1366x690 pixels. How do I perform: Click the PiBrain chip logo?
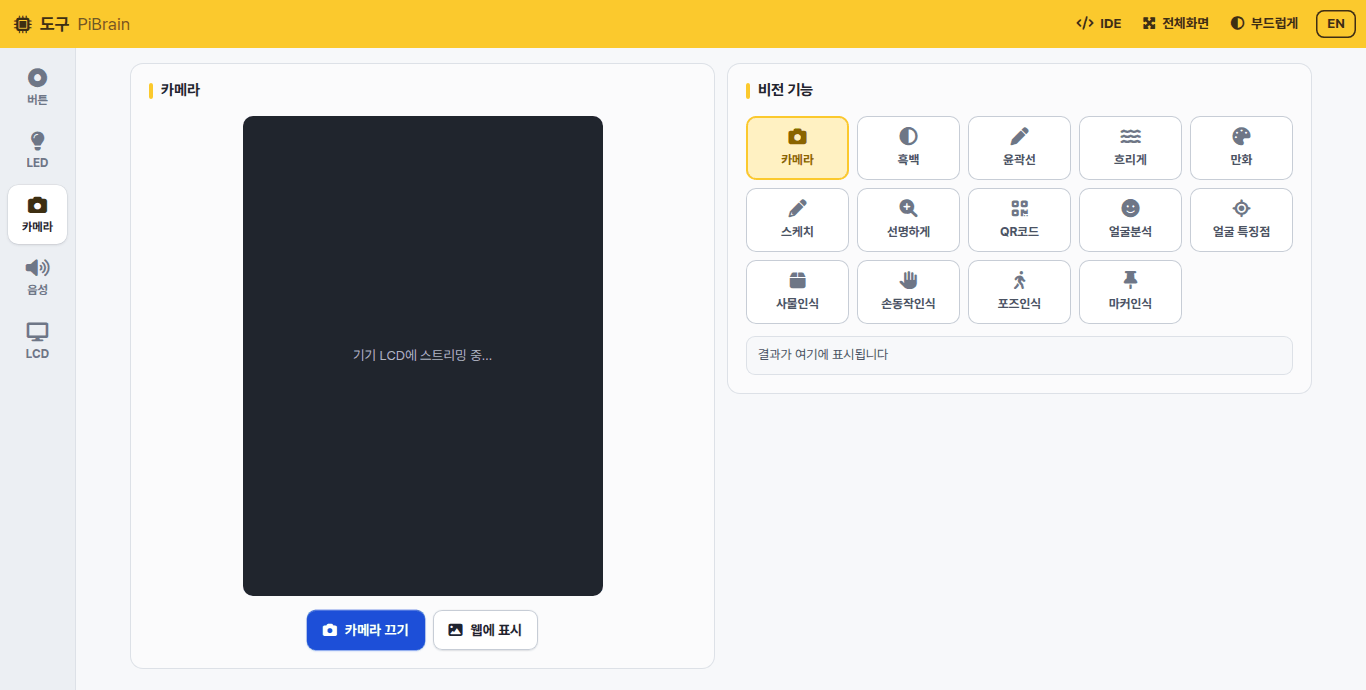coord(22,24)
